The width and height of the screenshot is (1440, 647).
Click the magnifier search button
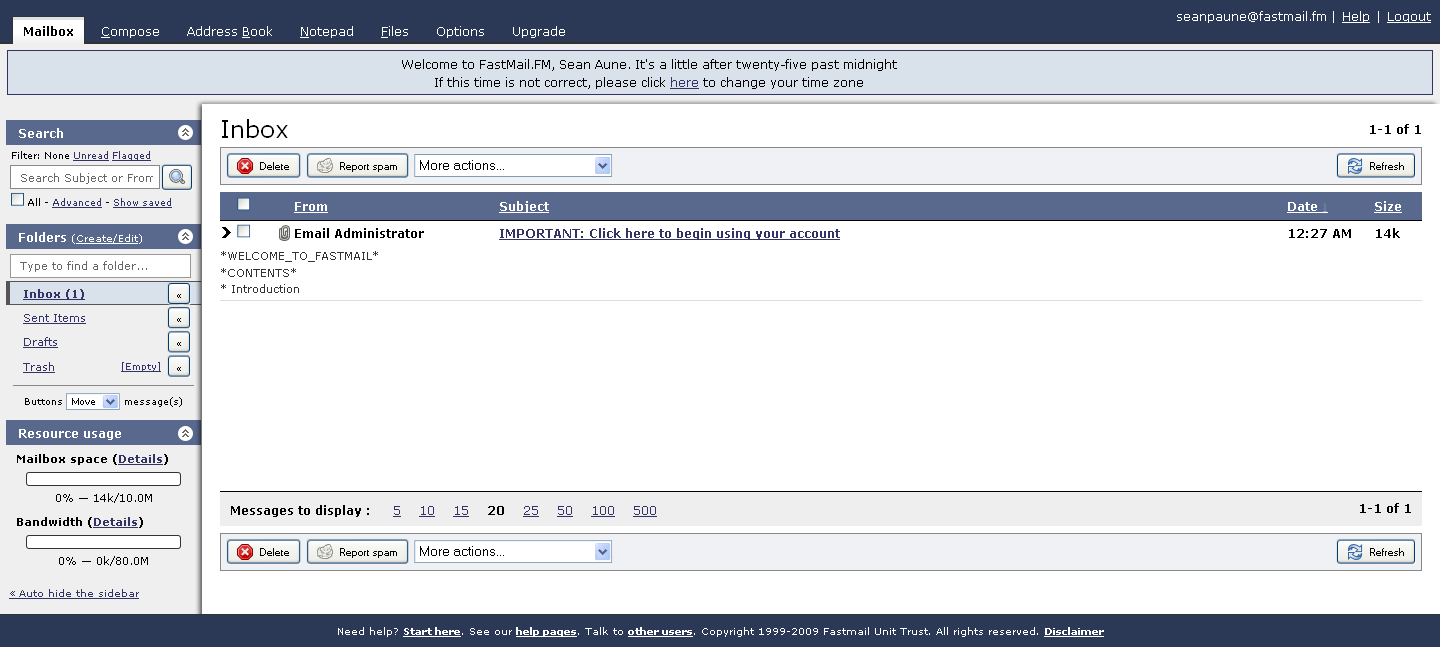coord(177,177)
